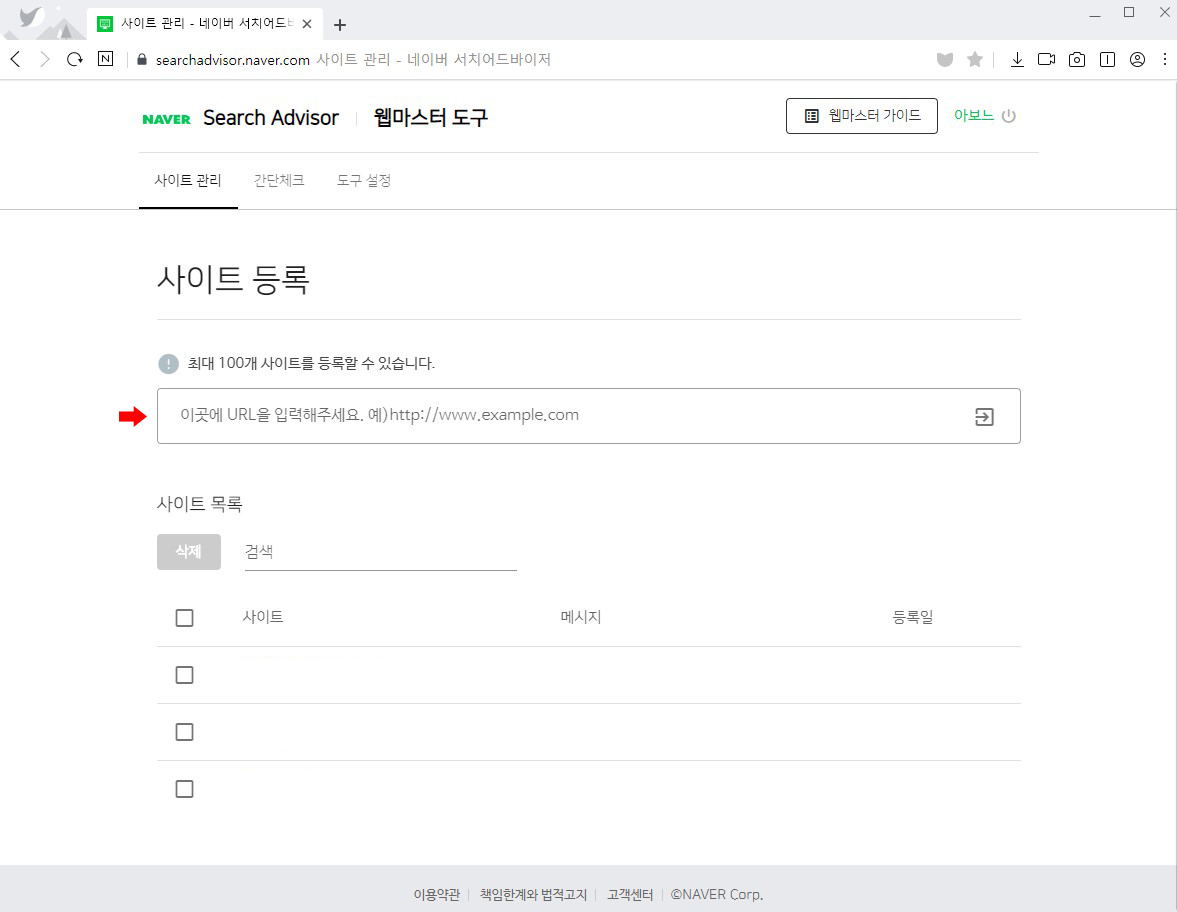Tick the second site row checkbox
The width and height of the screenshot is (1177, 912).
click(184, 732)
